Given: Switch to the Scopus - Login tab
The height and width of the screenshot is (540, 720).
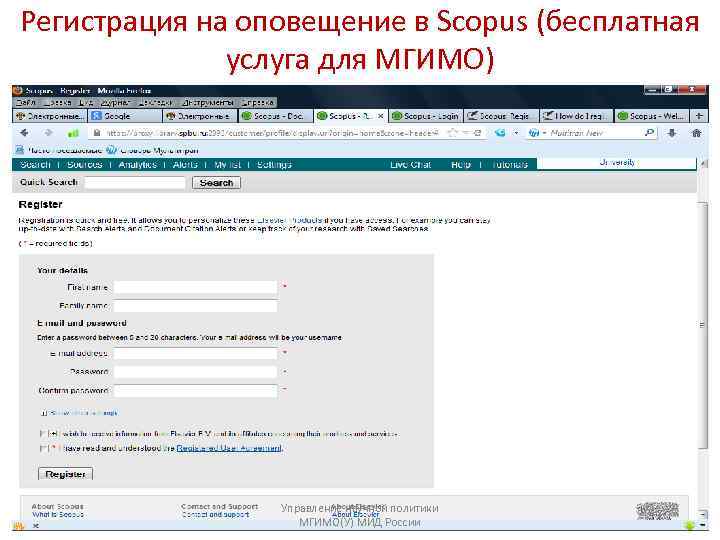Looking at the screenshot, I should (x=426, y=116).
